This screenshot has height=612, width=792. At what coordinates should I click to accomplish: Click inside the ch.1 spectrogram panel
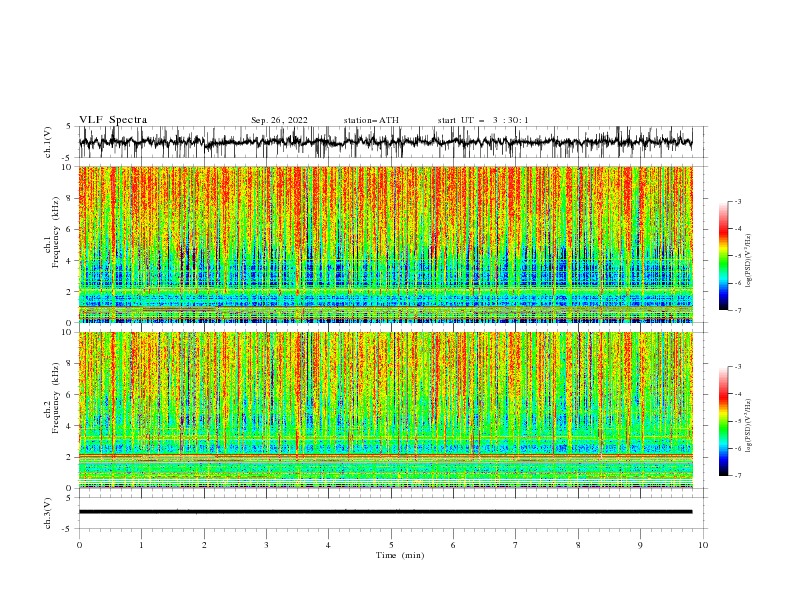point(385,244)
